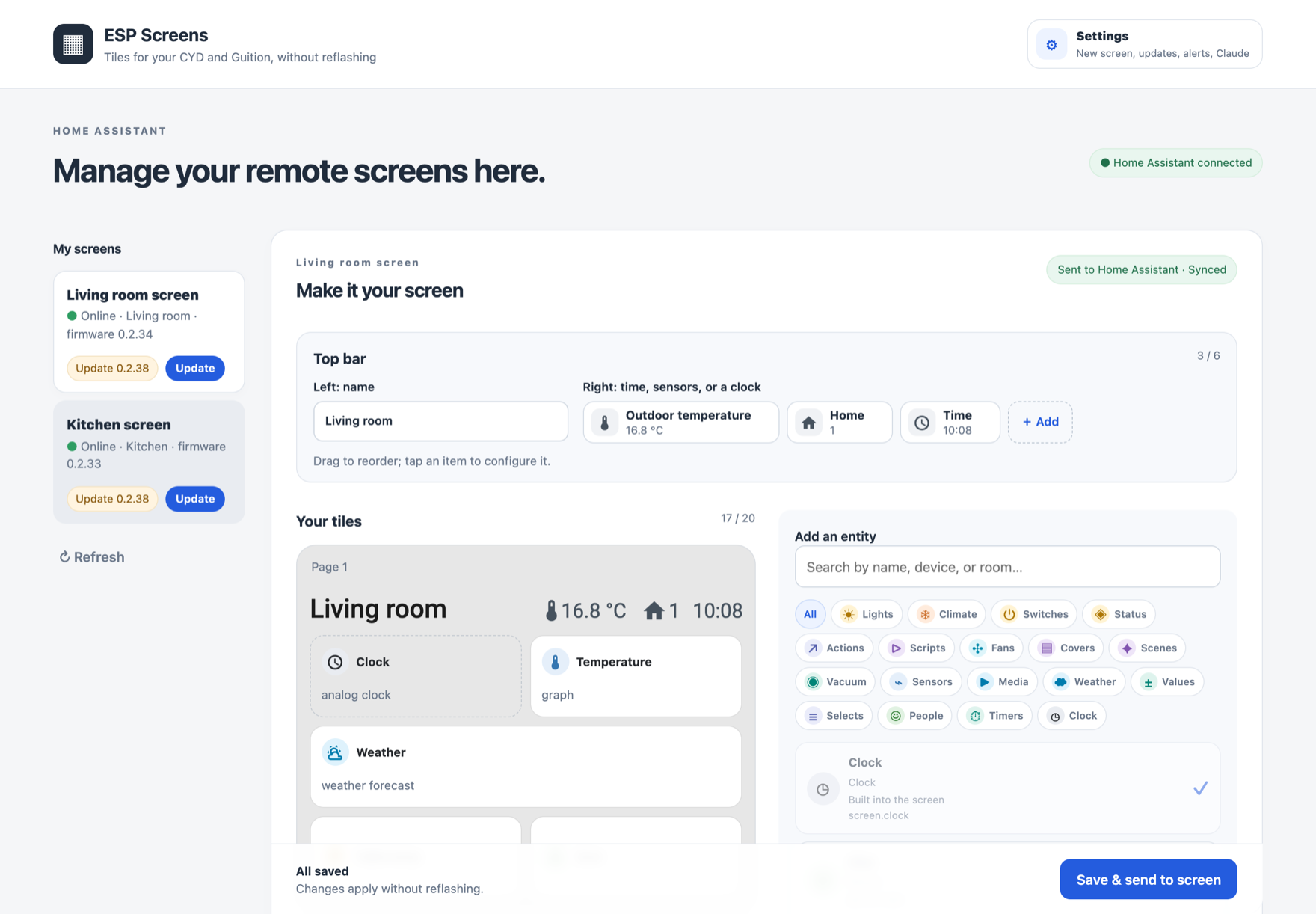The width and height of the screenshot is (1316, 914).
Task: Filter entities by Selects
Action: 834,716
